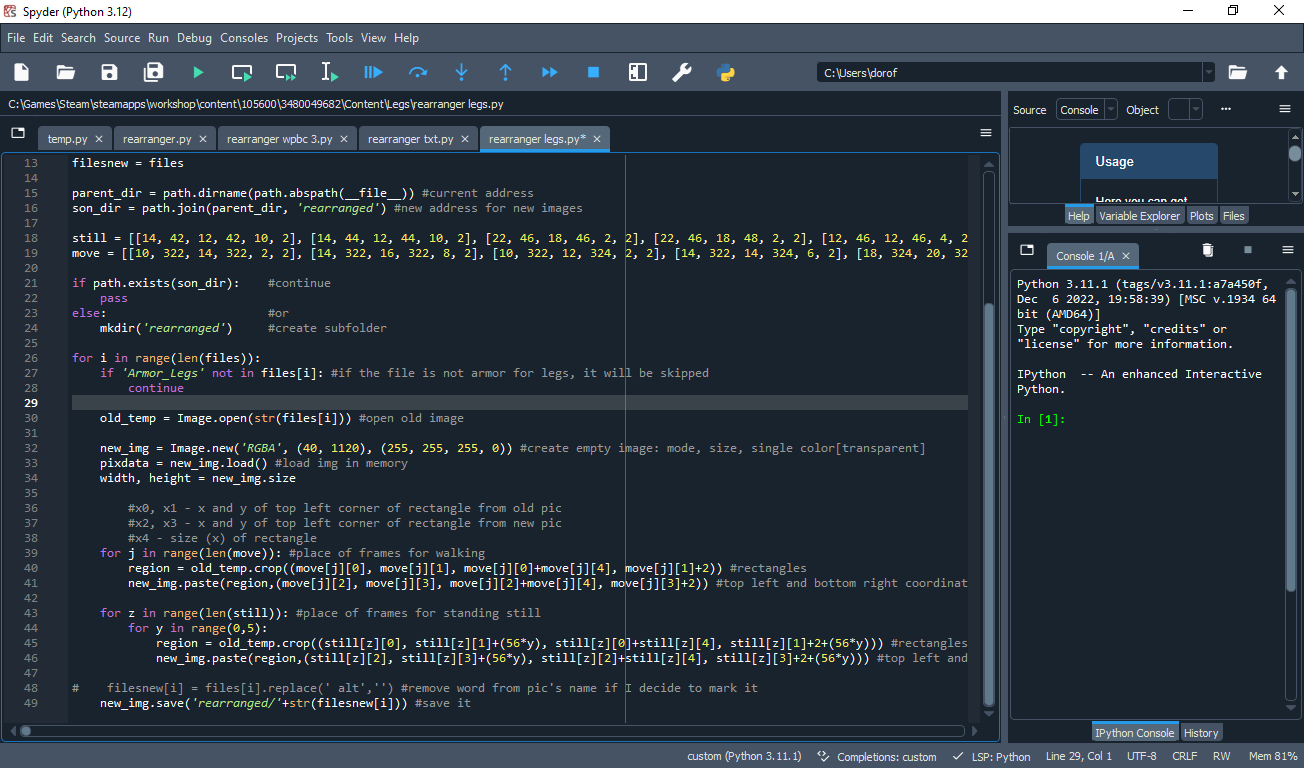Open Tools menu

pyautogui.click(x=340, y=38)
